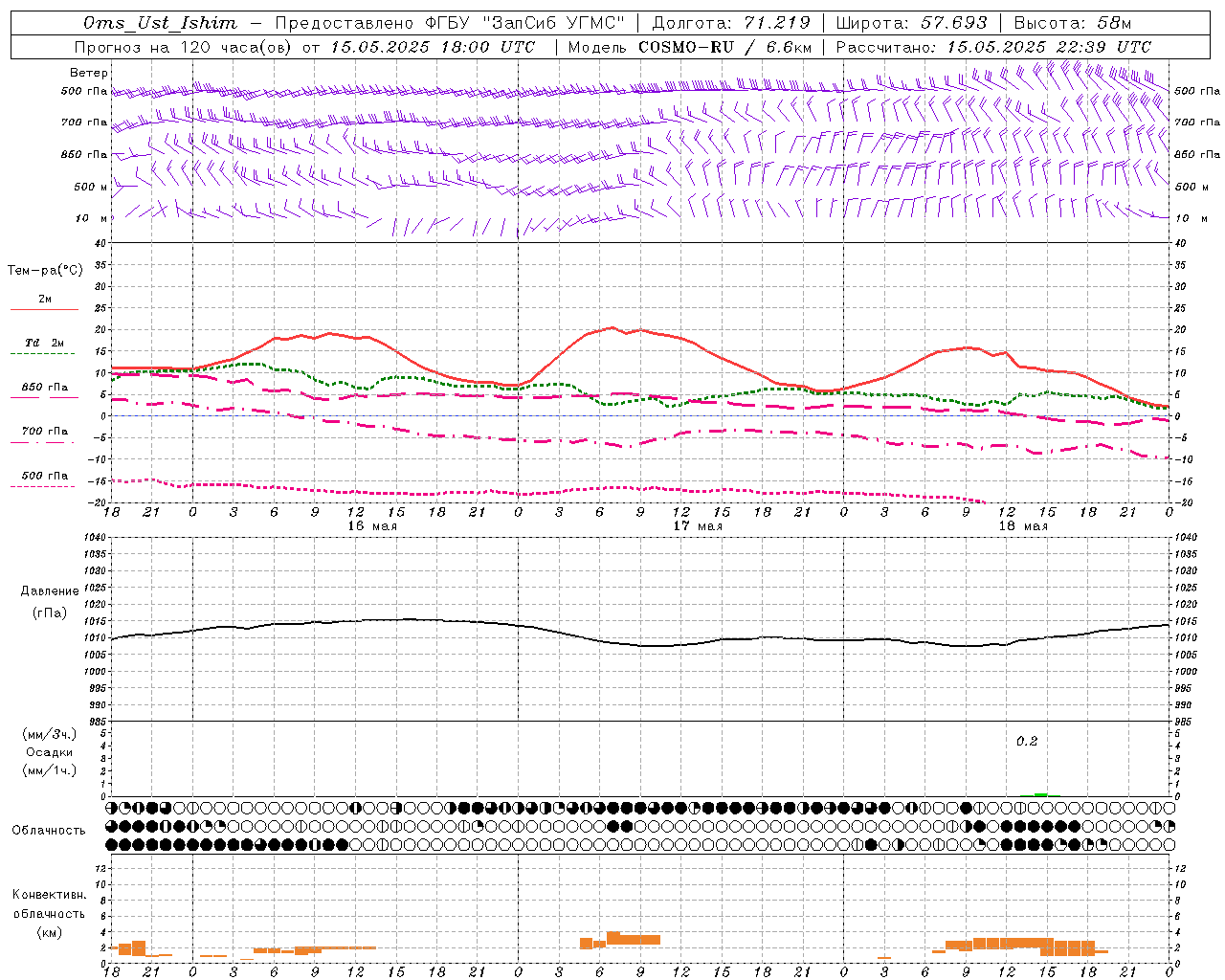Click the left 500 м wind level label
Image resolution: width=1225 pixels, height=980 pixels.
(x=91, y=187)
